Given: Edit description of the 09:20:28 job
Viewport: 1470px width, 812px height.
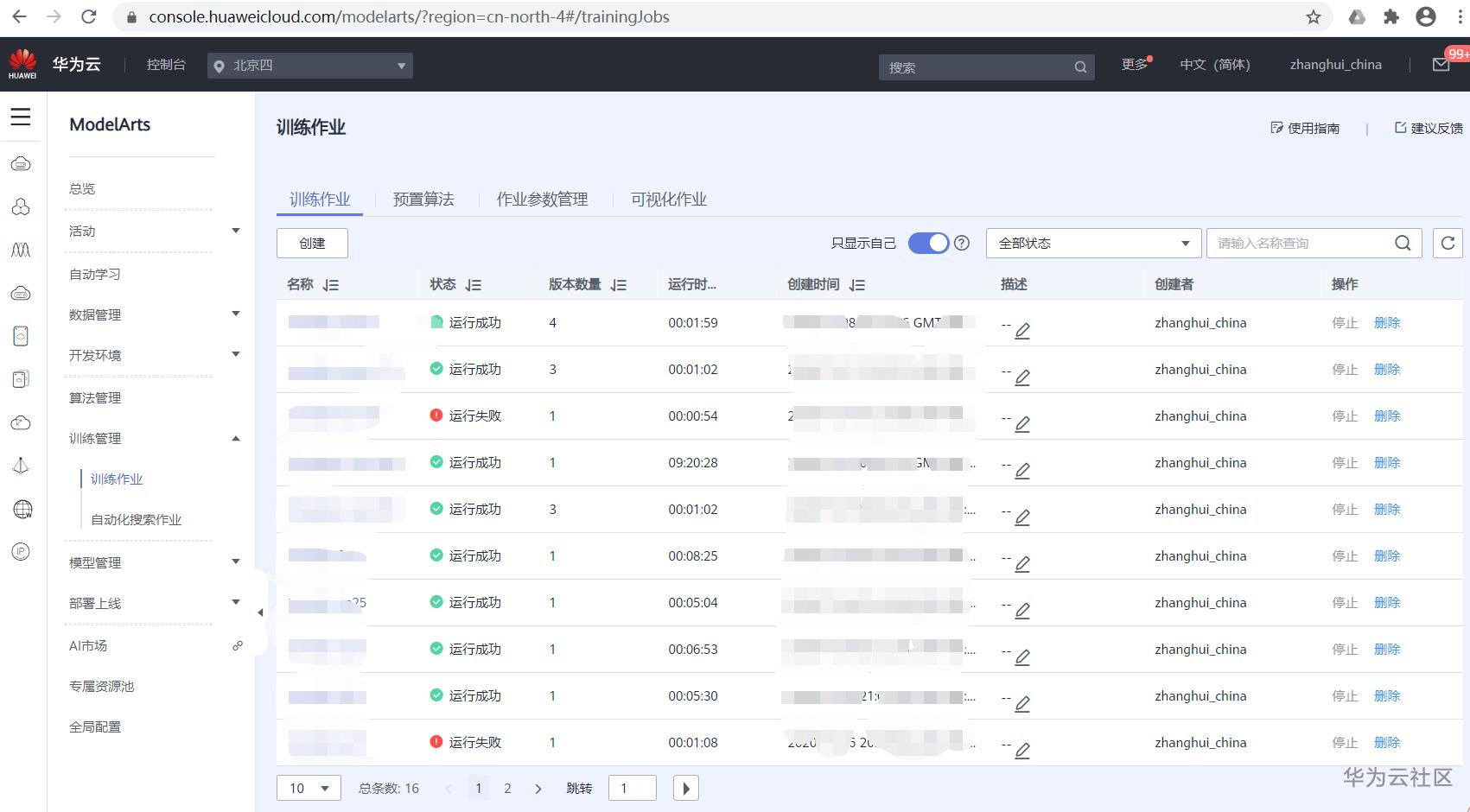Looking at the screenshot, I should (x=1022, y=471).
